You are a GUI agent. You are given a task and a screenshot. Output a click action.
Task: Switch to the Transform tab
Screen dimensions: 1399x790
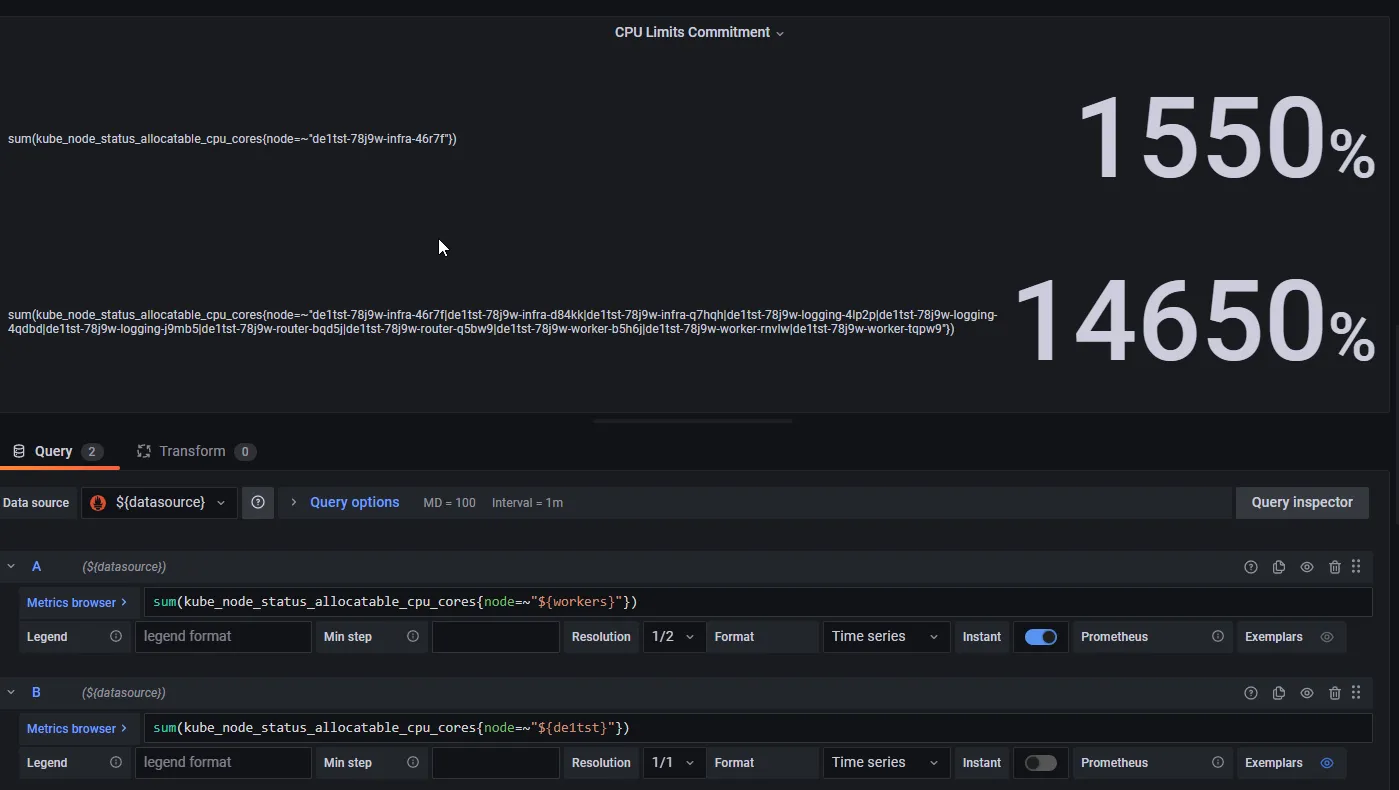(196, 451)
